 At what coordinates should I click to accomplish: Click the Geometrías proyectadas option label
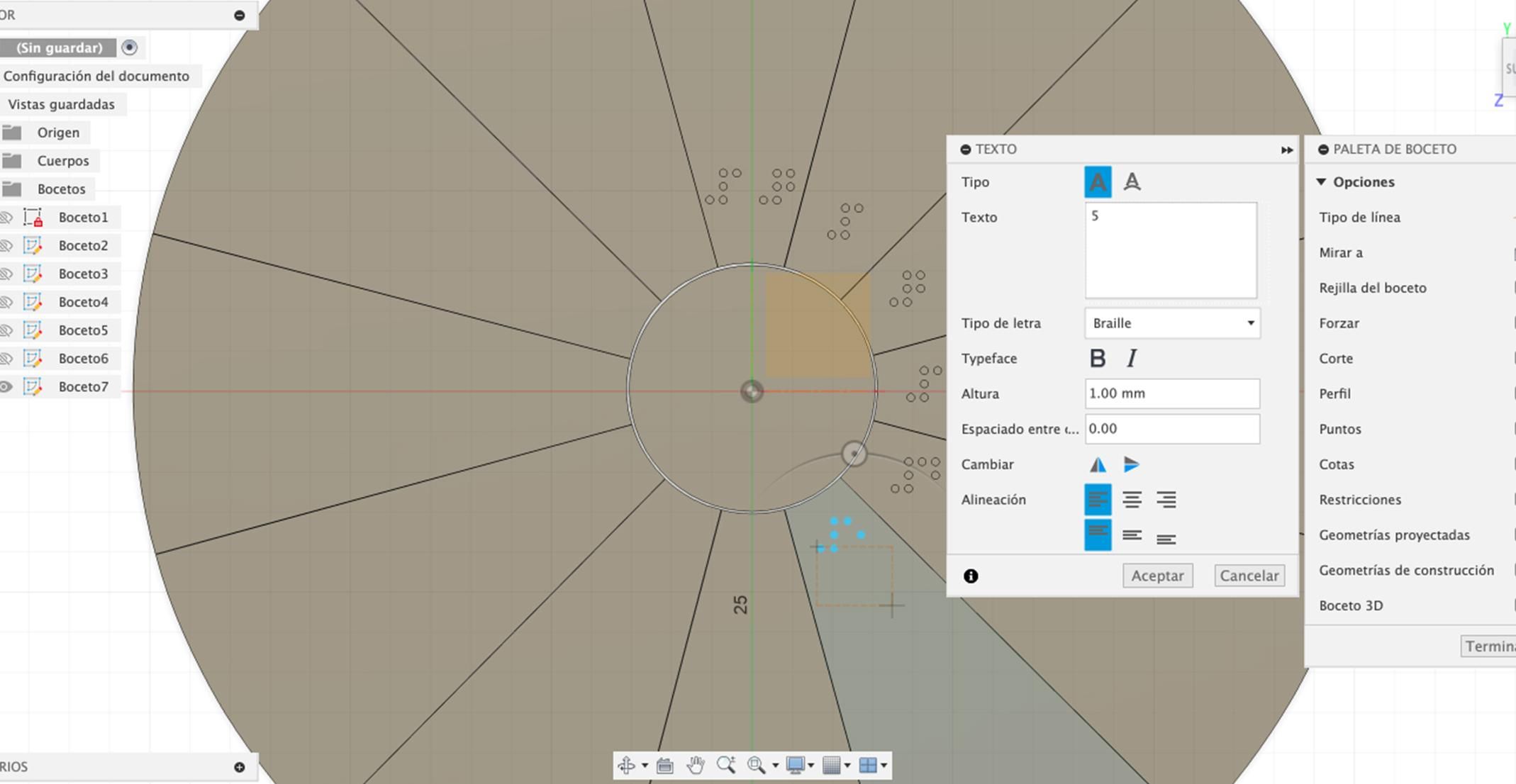pos(1394,535)
